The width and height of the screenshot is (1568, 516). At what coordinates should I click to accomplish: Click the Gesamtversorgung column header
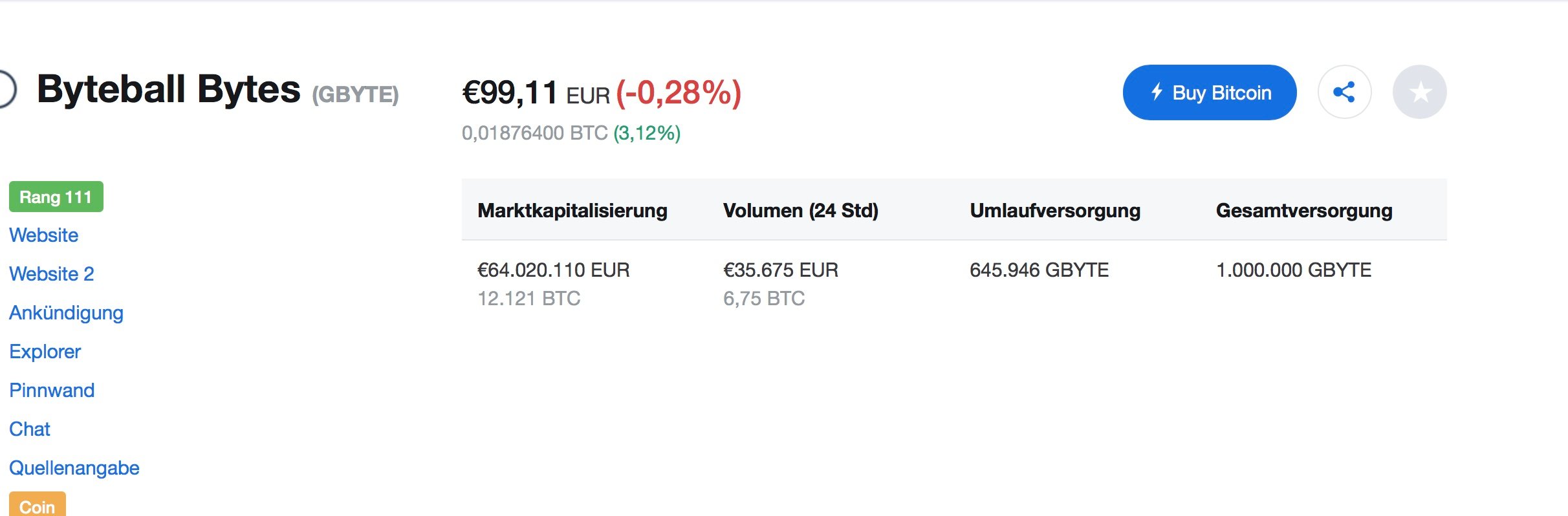point(1303,211)
